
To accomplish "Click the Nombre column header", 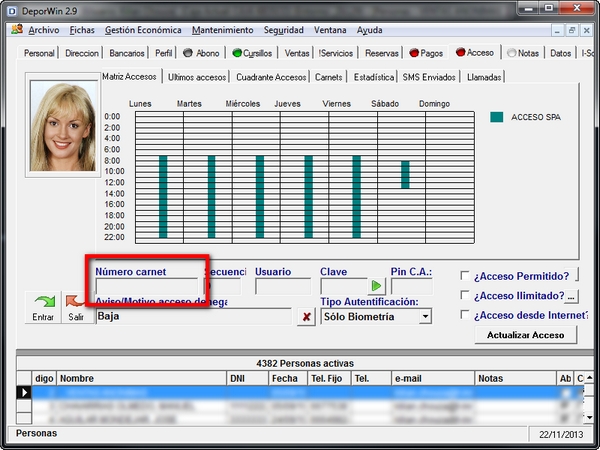I will point(142,378).
